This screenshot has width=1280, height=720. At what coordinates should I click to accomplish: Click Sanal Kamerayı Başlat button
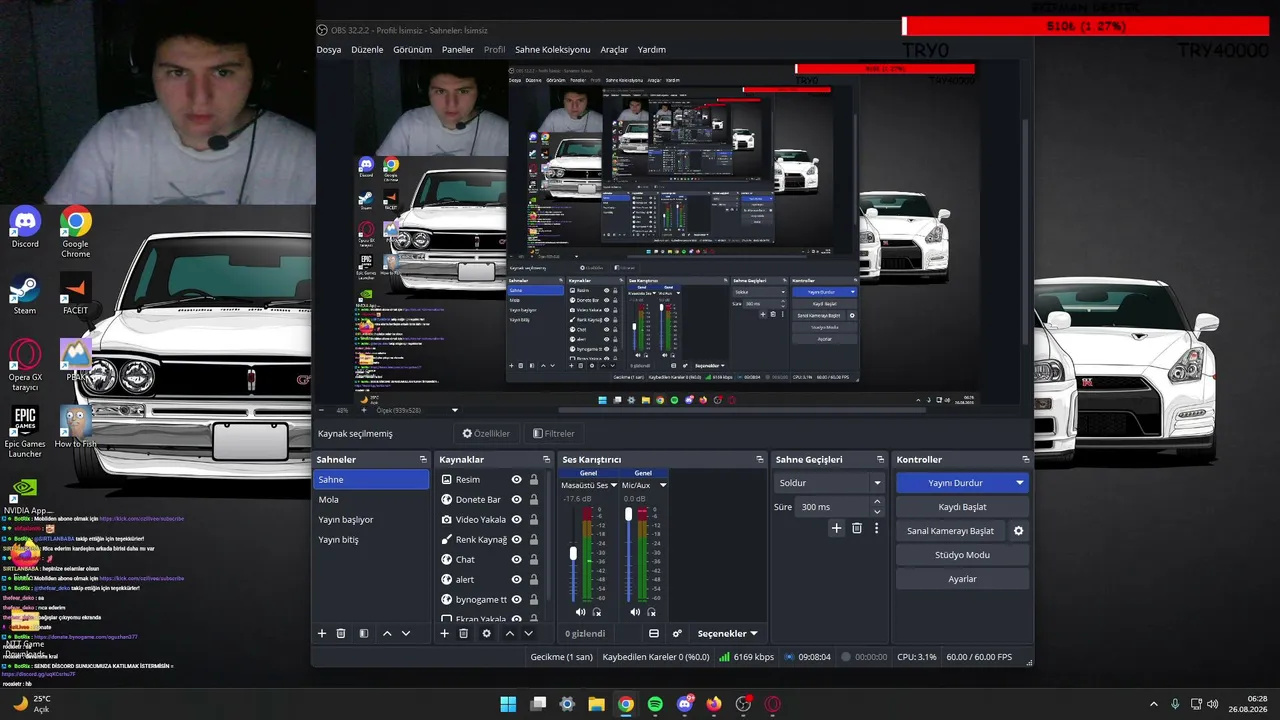click(x=950, y=531)
